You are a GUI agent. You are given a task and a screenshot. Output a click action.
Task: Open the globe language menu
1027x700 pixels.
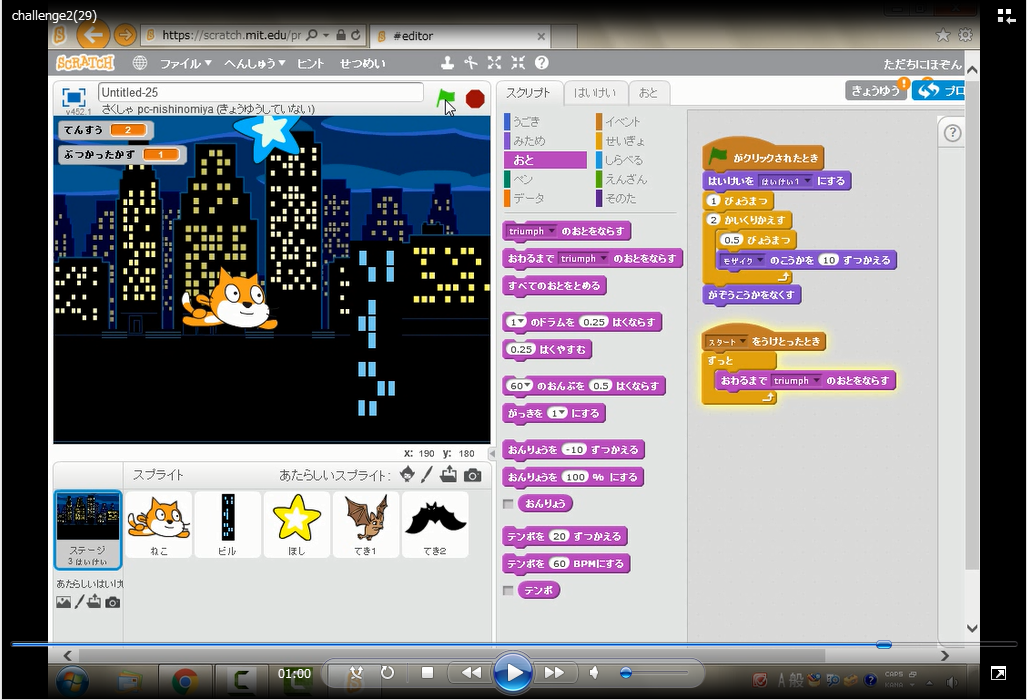(140, 63)
